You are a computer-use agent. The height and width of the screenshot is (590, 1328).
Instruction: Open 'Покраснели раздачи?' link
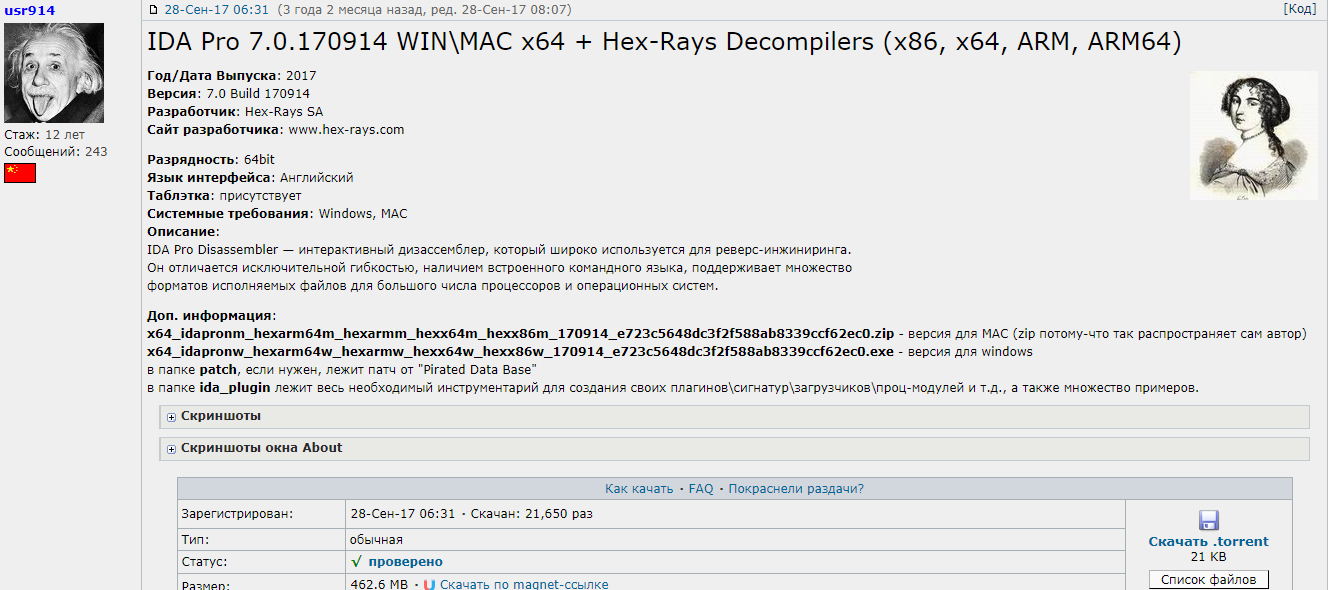click(796, 489)
